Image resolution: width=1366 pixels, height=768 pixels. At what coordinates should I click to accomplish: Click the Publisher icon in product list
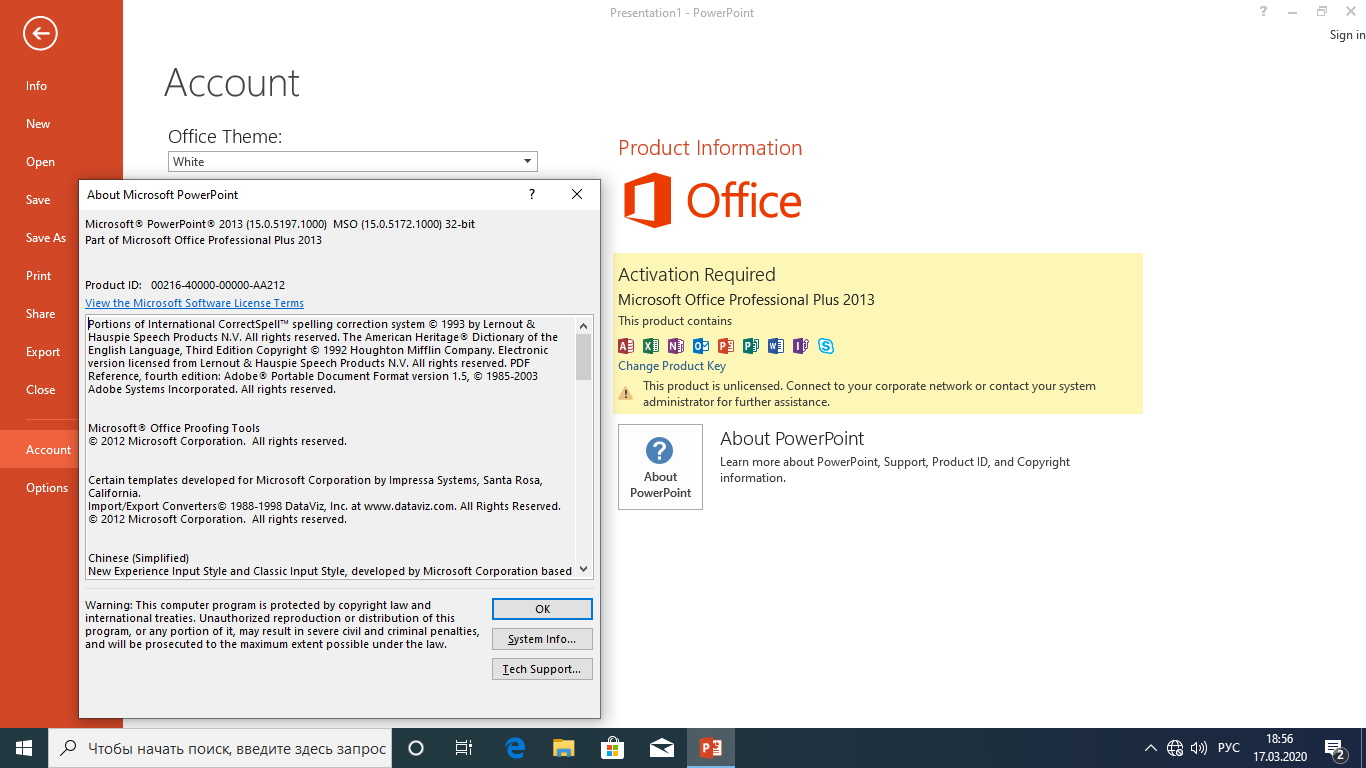(751, 346)
